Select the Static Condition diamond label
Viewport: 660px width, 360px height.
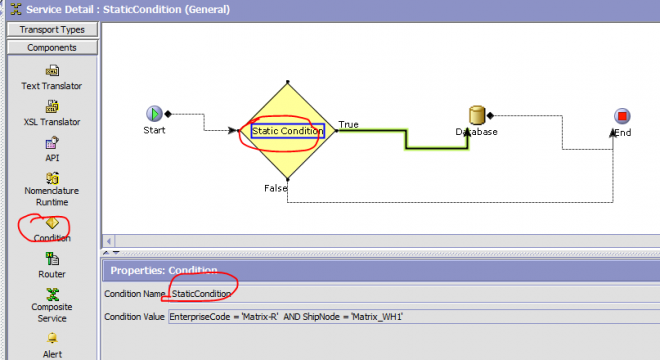click(288, 131)
